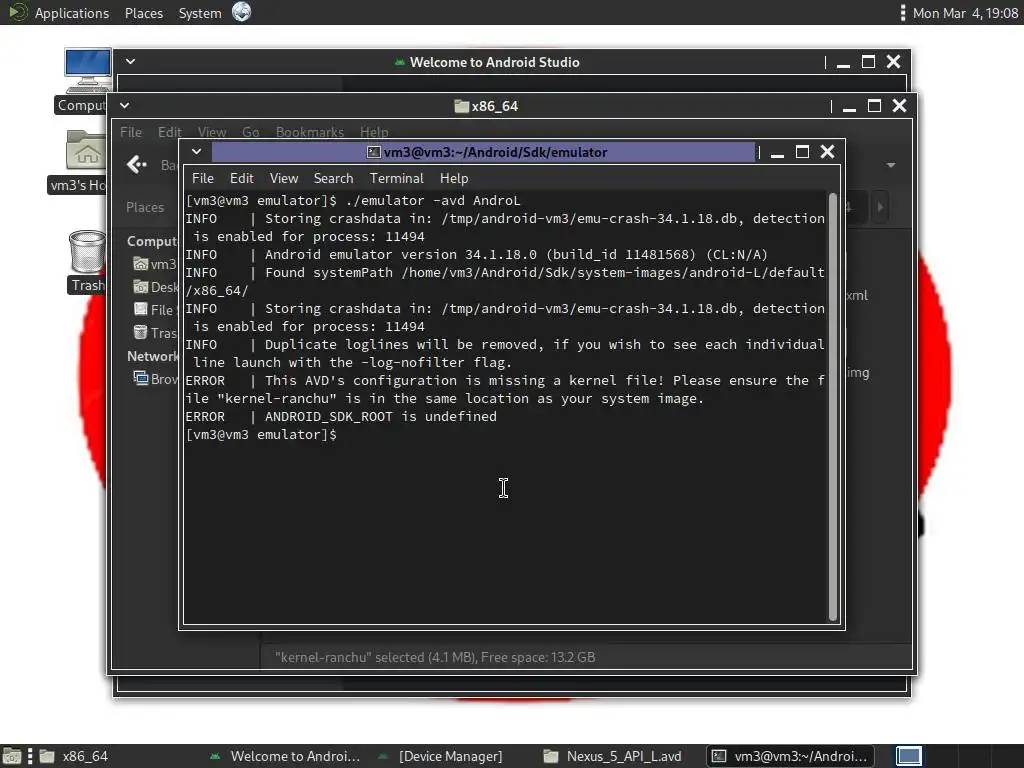This screenshot has width=1024, height=768.
Task: Select Browse Network in file manager sidebar
Action: pos(155,379)
